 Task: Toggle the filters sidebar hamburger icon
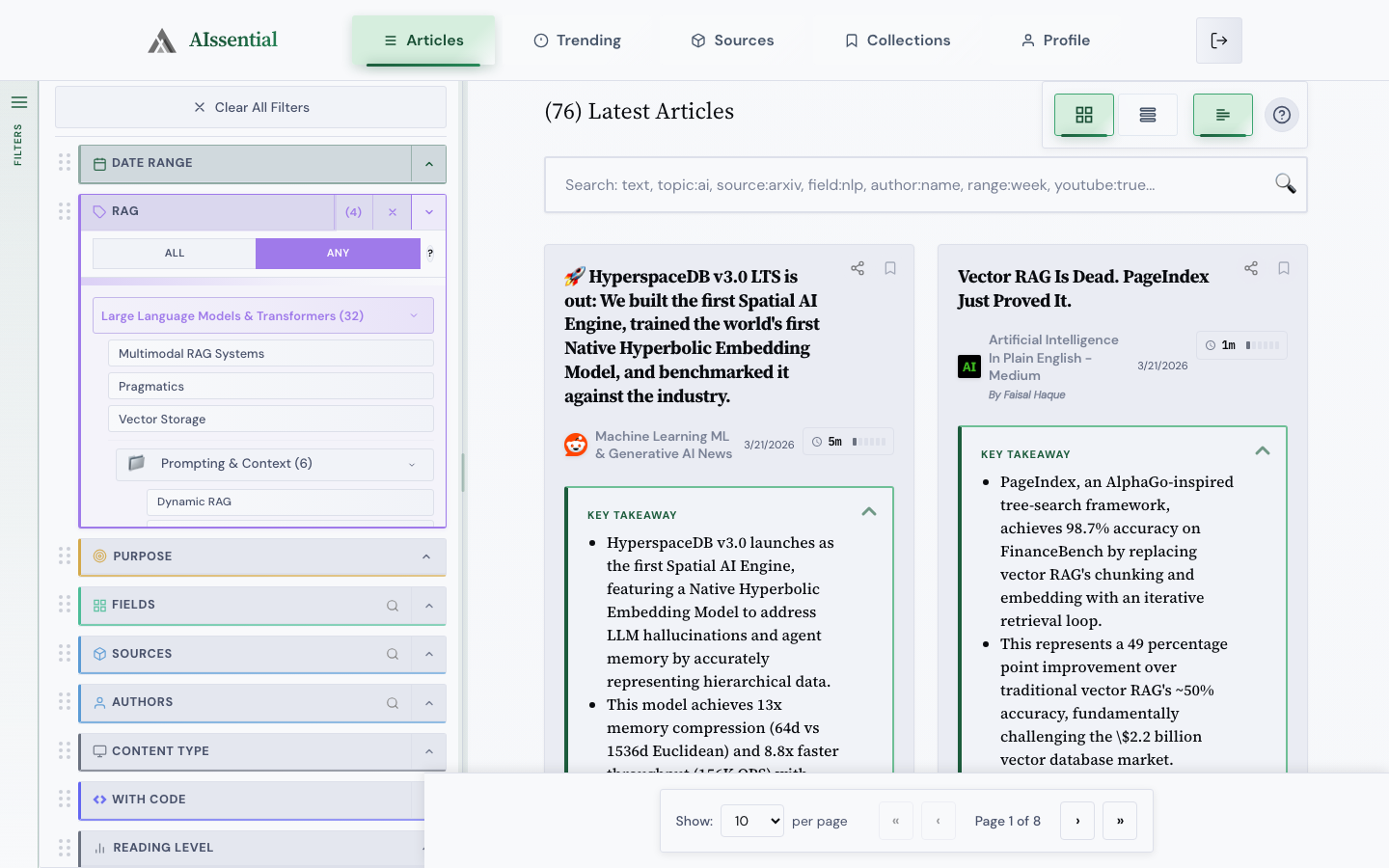point(19,102)
